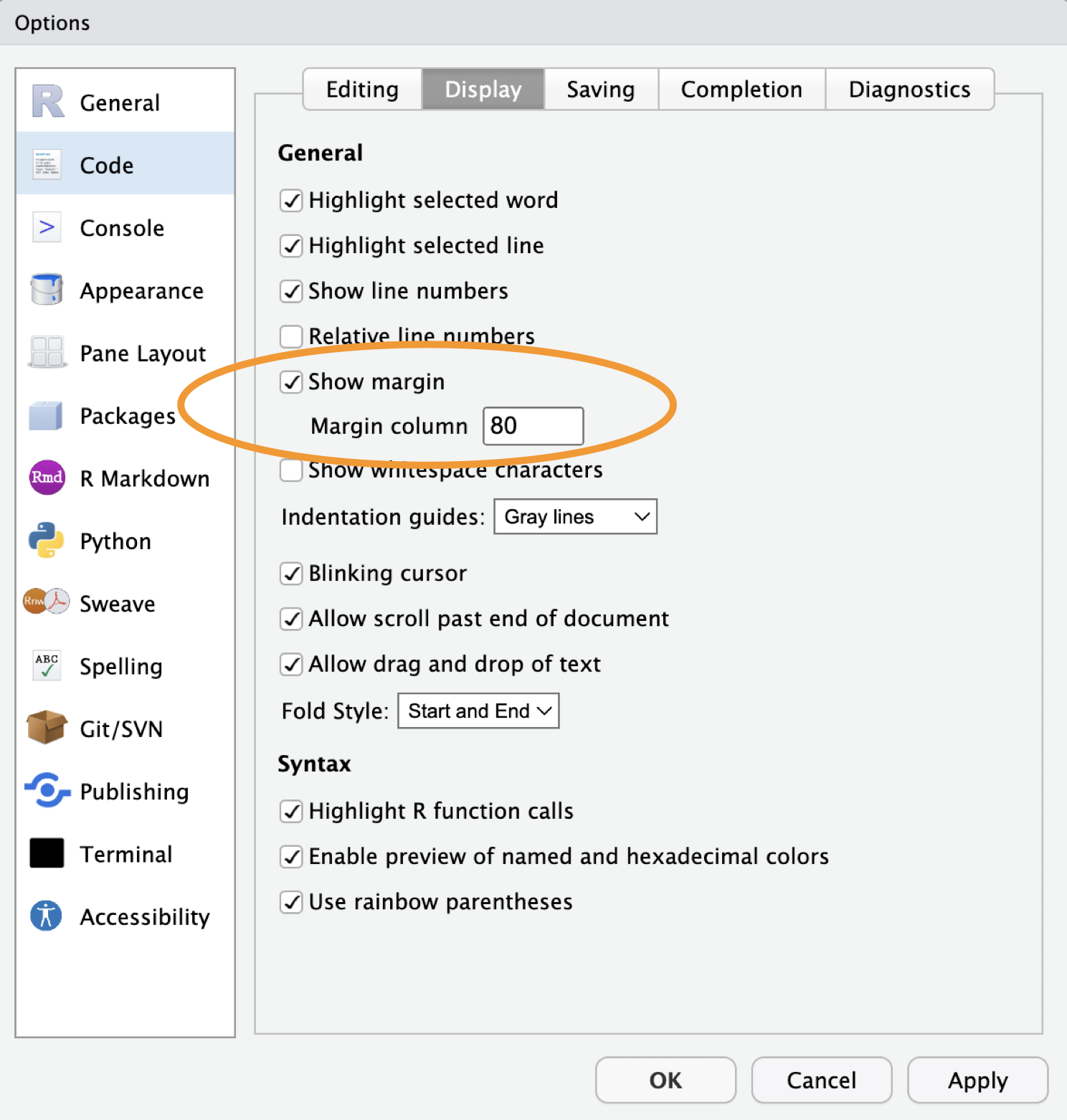
Task: Disable Highlight selected word checkbox
Action: [x=291, y=201]
